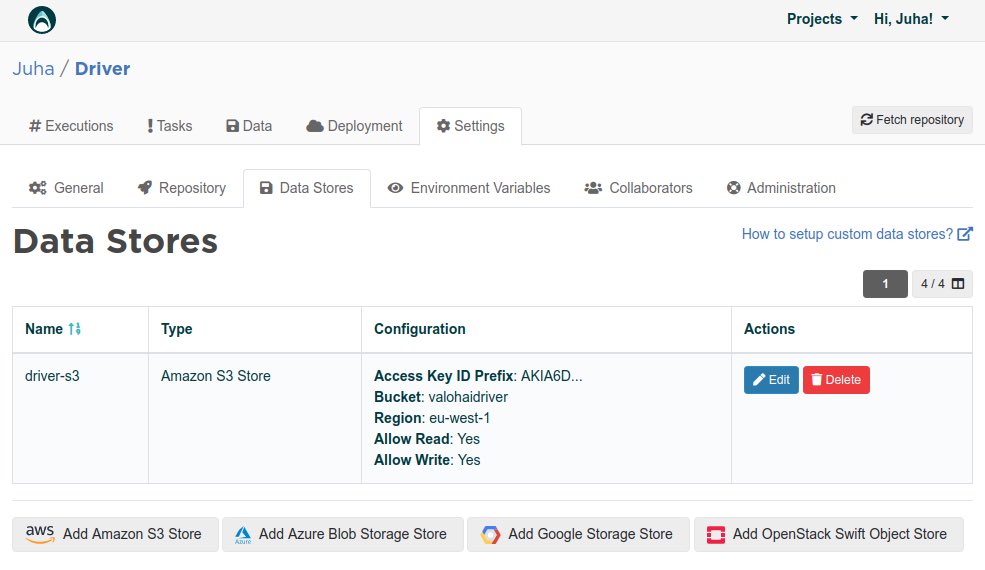The height and width of the screenshot is (570, 985).
Task: Click the Allow Read: Yes text
Action: click(x=427, y=439)
